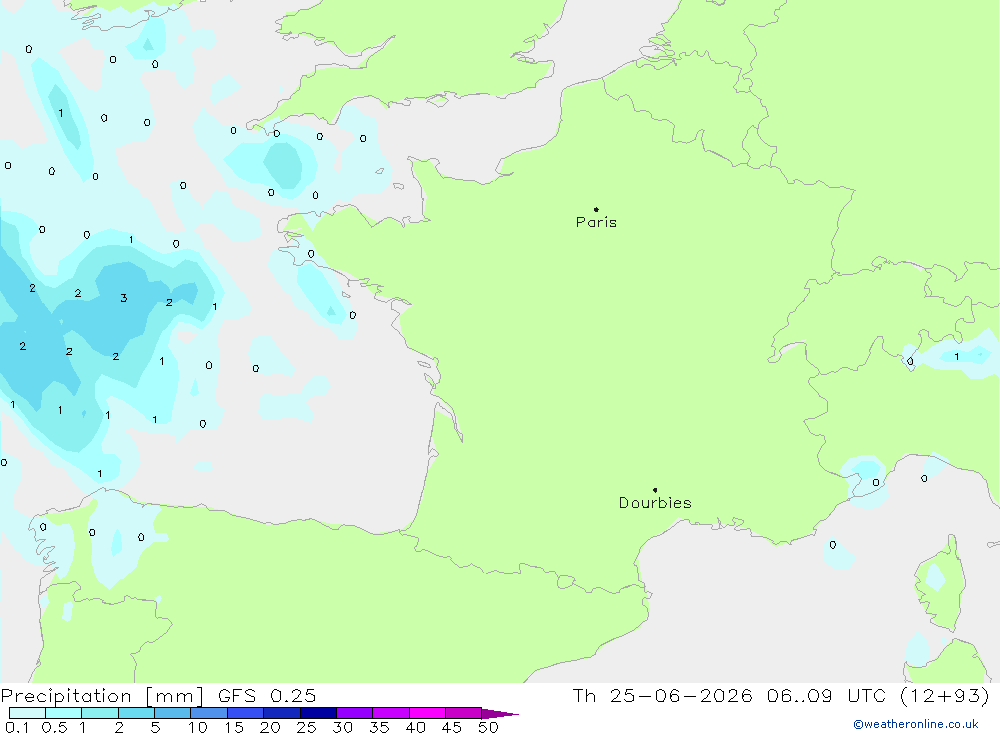
Task: Open the weatheronline.co.uk copyright link
Action: click(916, 724)
